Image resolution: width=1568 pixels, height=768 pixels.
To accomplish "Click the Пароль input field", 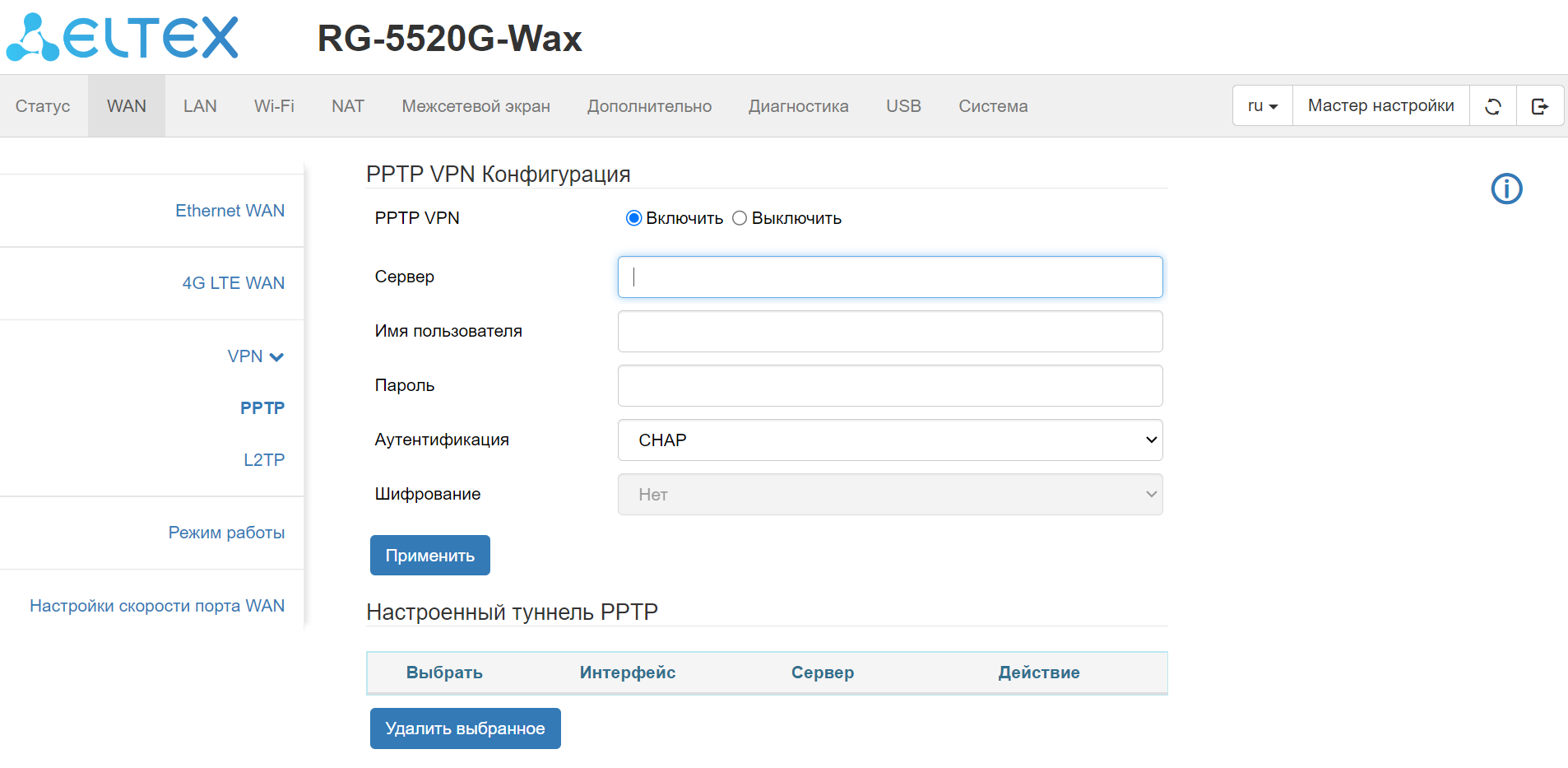I will (889, 386).
